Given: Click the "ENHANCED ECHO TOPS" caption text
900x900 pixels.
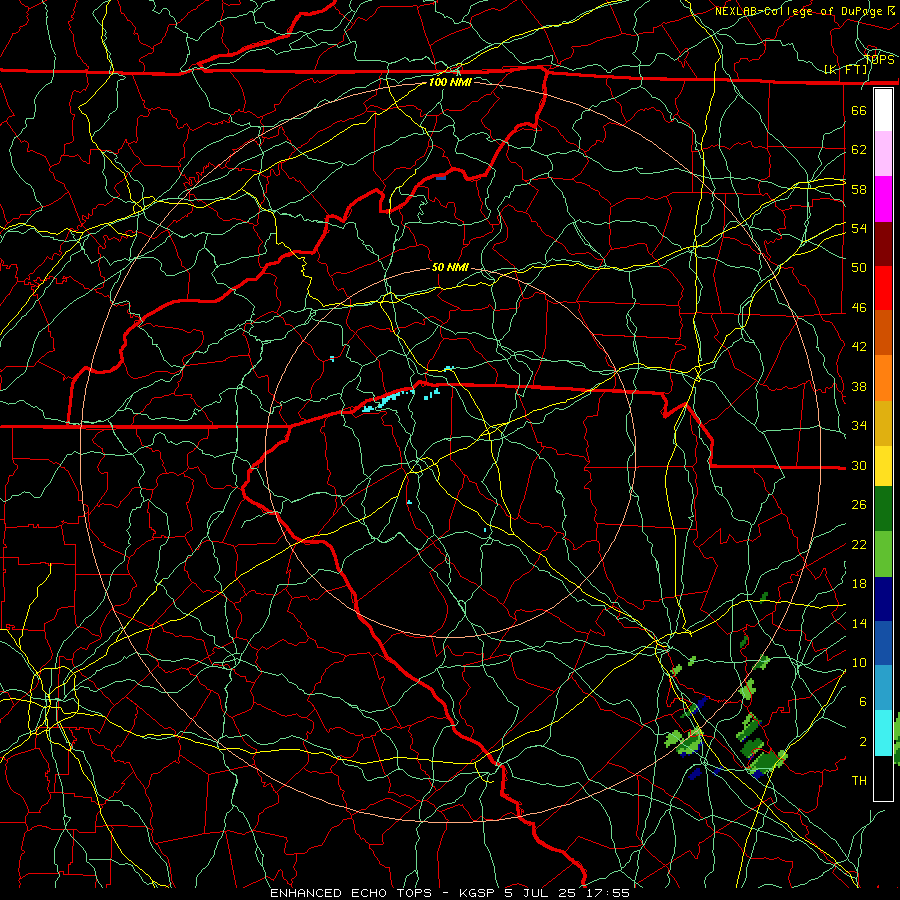Looking at the screenshot, I should 351,893.
